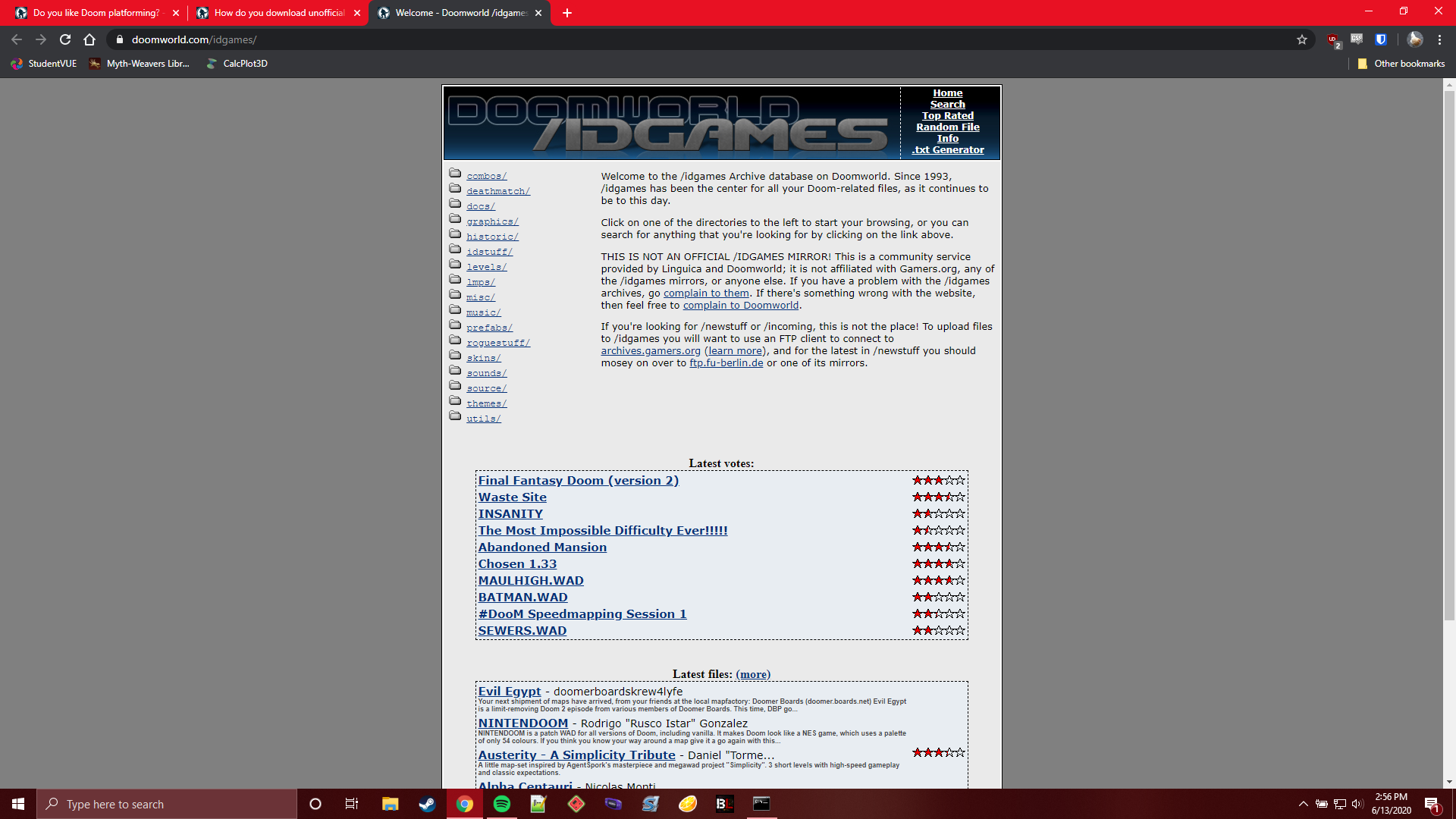Show hidden system tray icons chevron
The height and width of the screenshot is (819, 1456).
tap(1303, 804)
